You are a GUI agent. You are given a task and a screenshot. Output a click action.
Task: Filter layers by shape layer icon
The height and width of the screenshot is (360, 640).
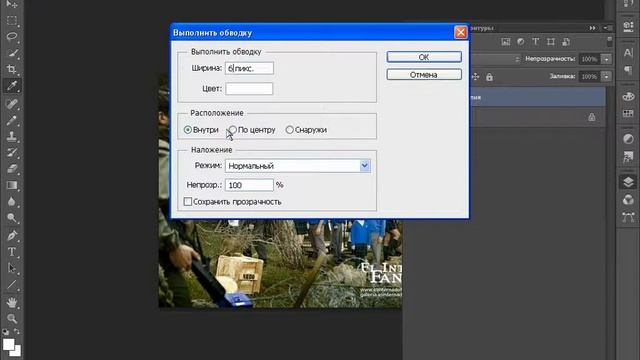tap(551, 42)
